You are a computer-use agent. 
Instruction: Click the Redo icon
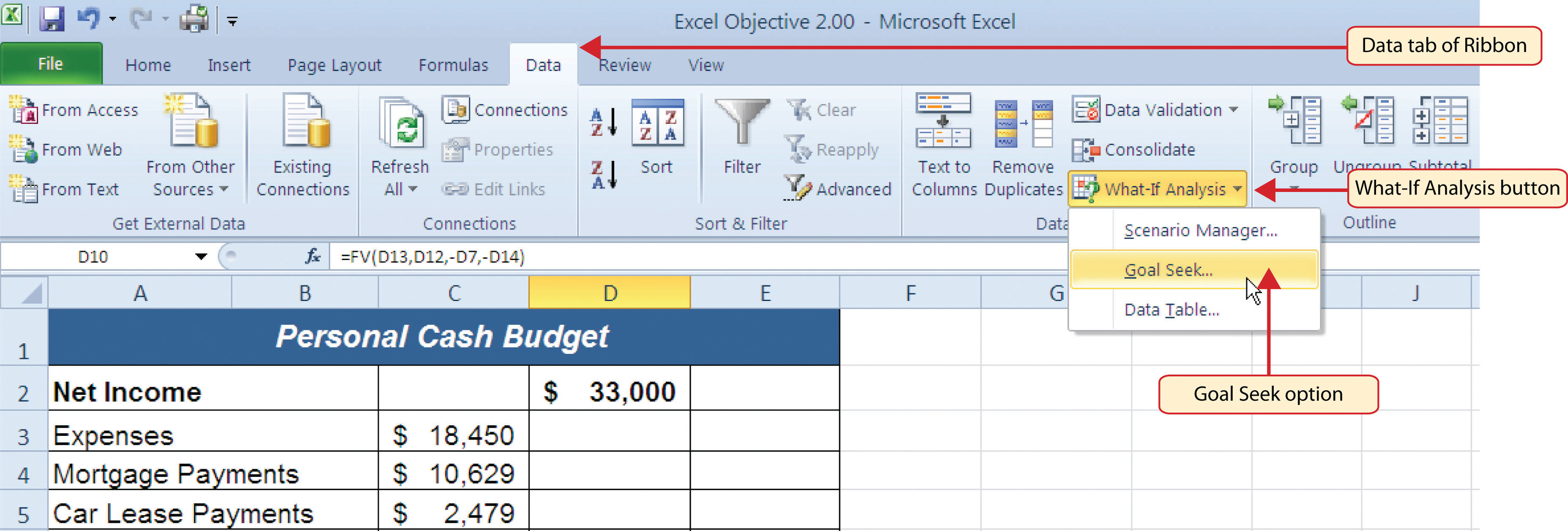point(141,18)
